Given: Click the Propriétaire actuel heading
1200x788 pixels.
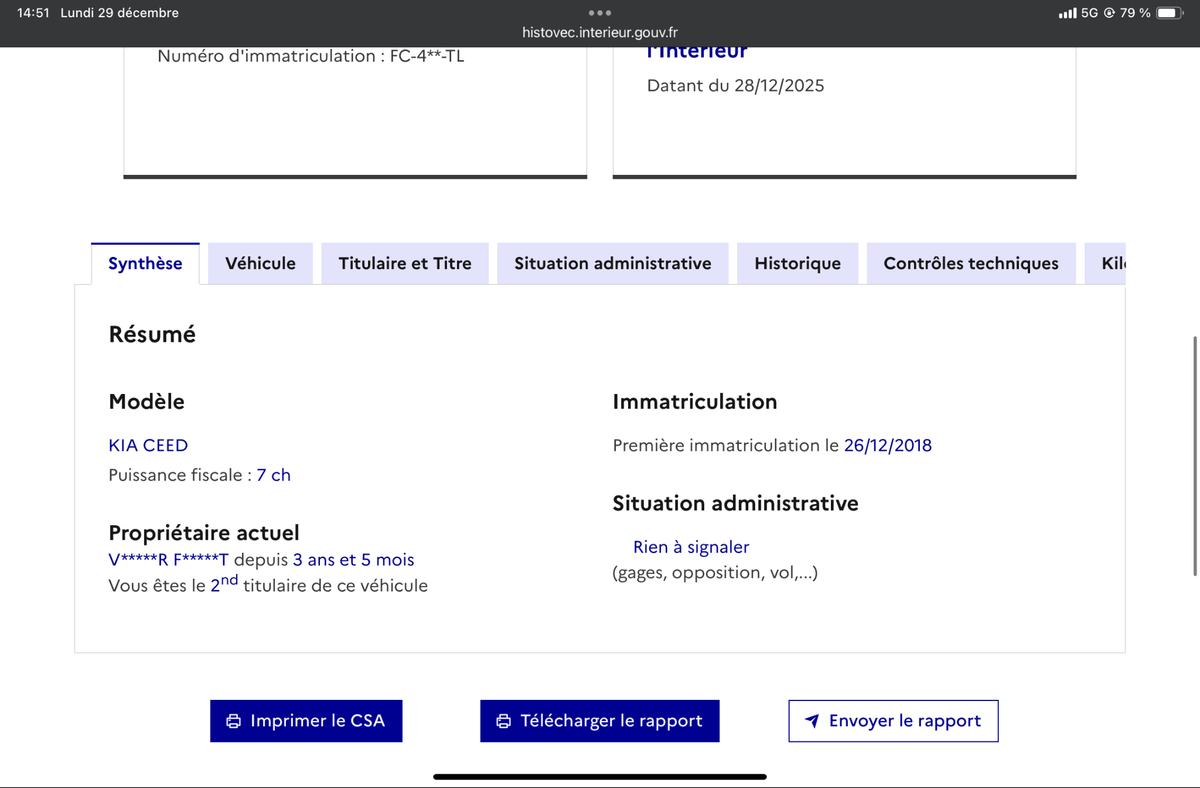Looking at the screenshot, I should click(204, 533).
